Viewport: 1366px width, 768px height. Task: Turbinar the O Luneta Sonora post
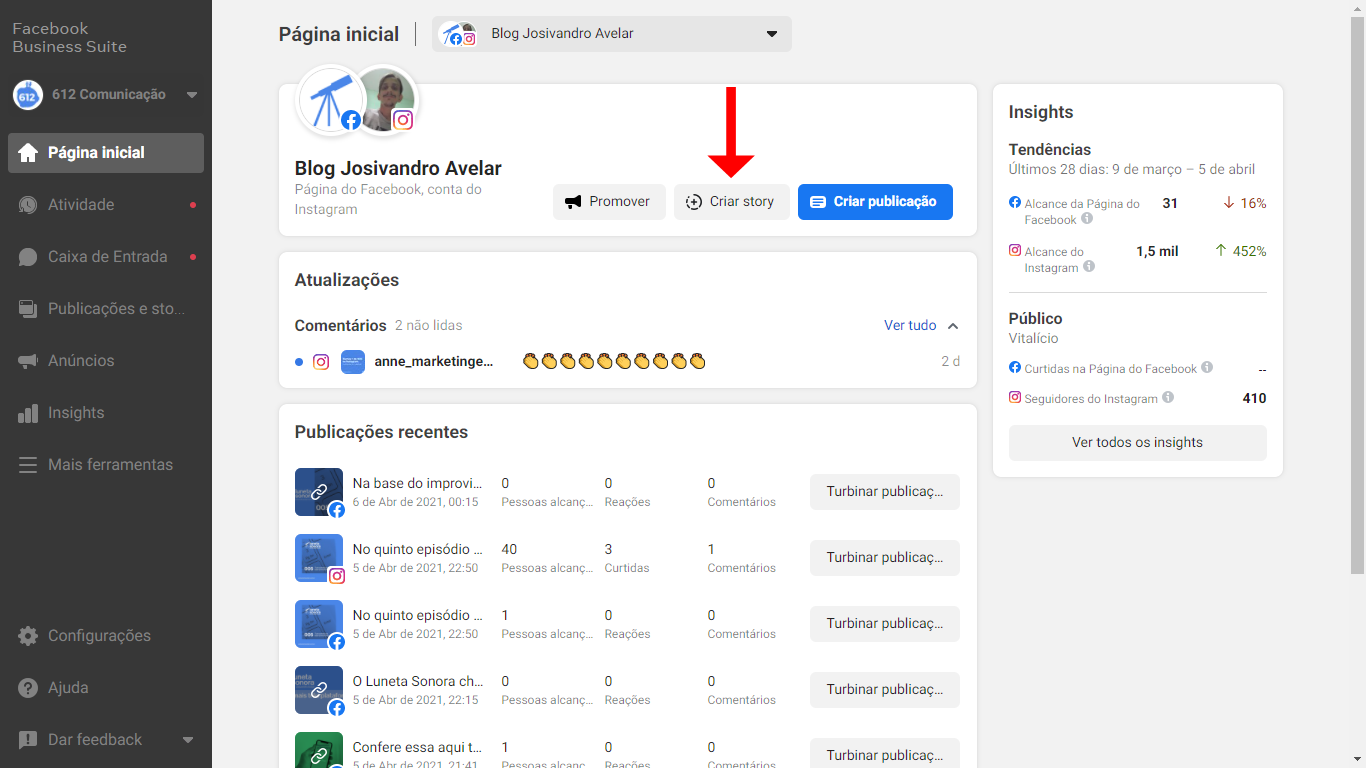(885, 690)
